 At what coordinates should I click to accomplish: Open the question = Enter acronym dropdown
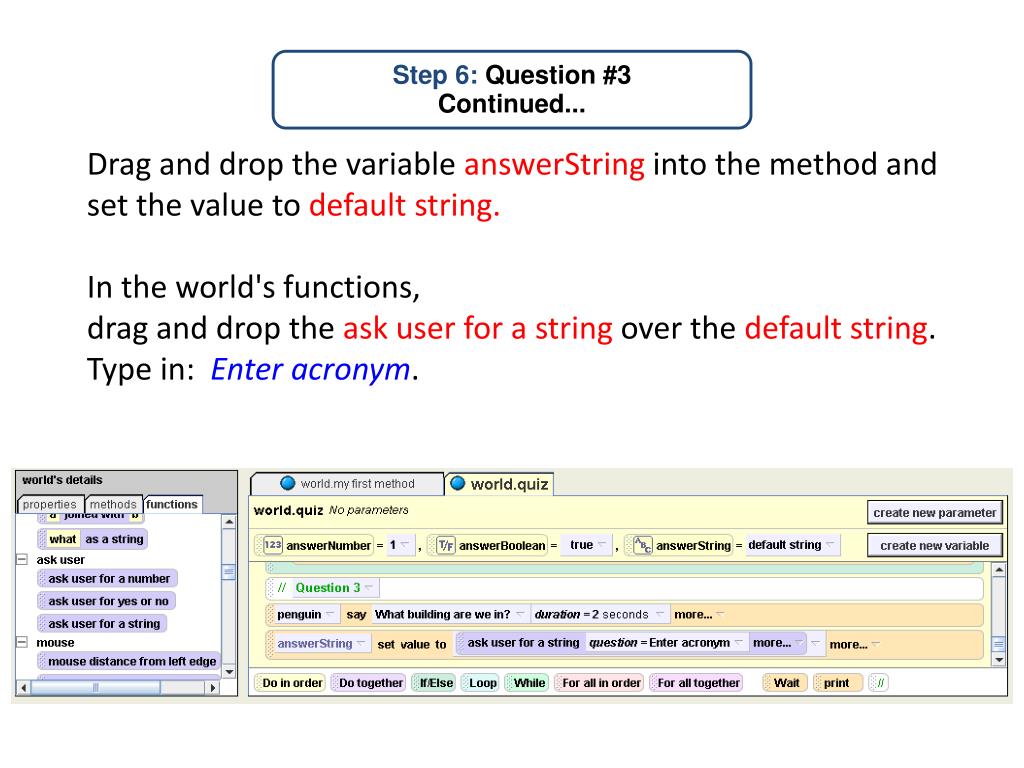[x=665, y=643]
